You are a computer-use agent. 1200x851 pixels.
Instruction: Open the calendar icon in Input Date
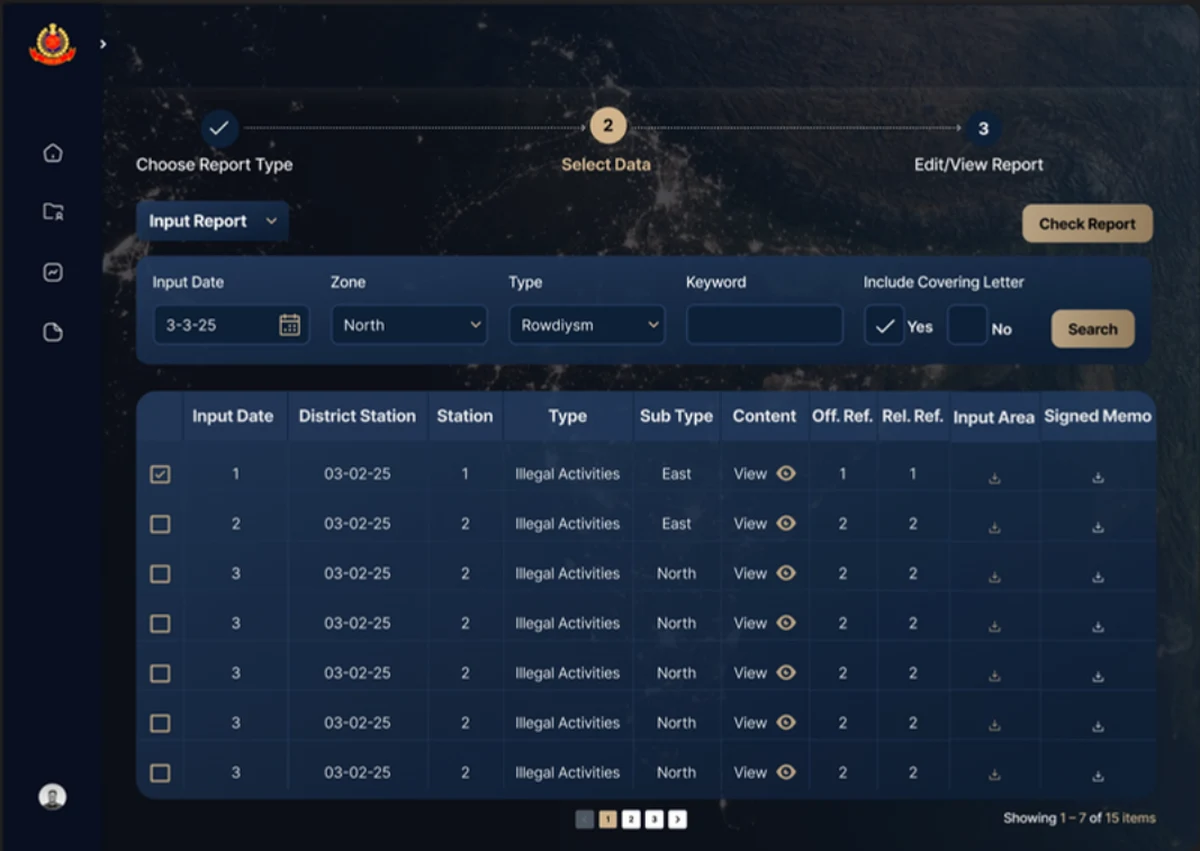tap(289, 325)
